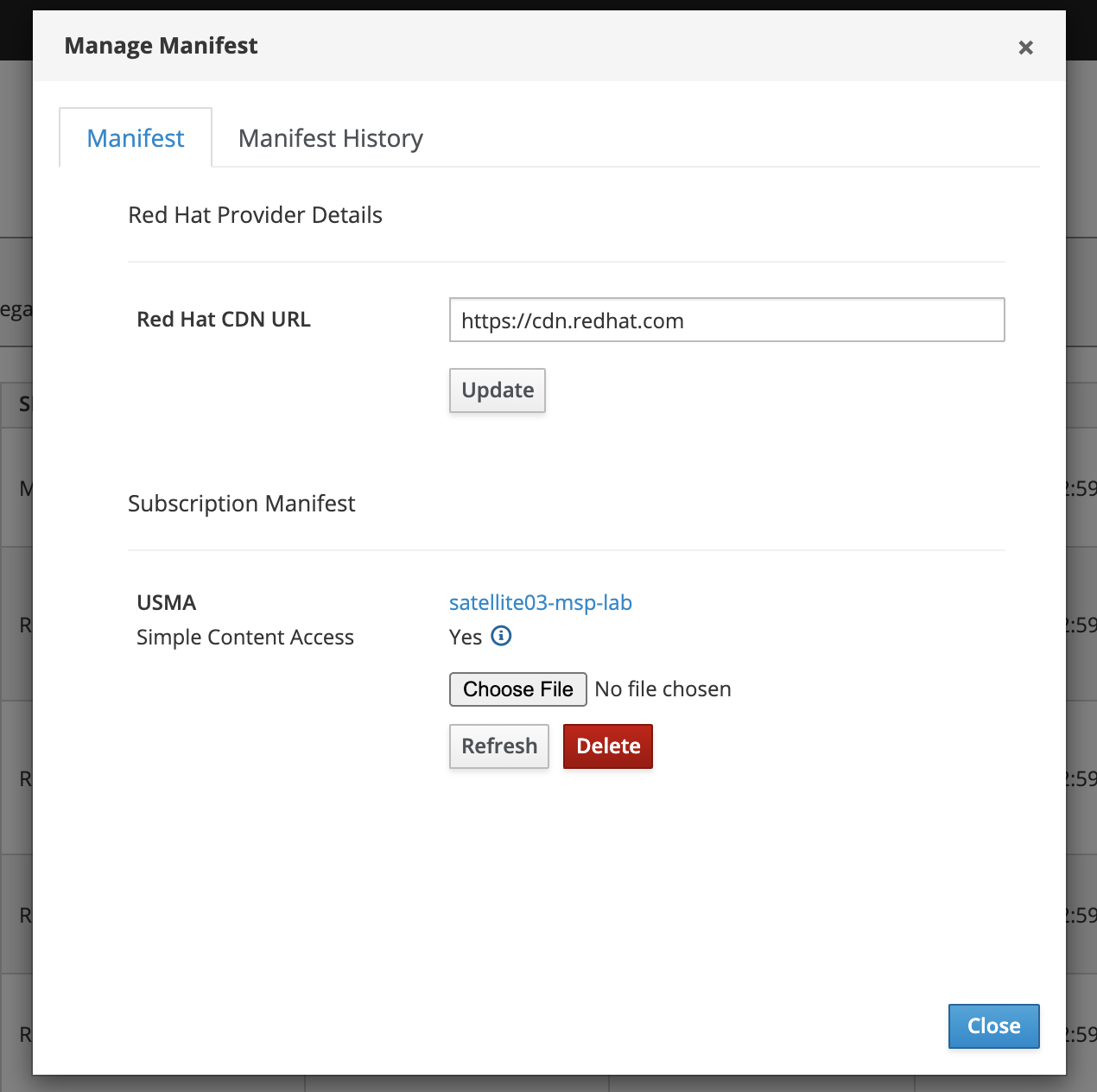Click Choose File to upload manifest
1097x1092 pixels.
(x=517, y=689)
